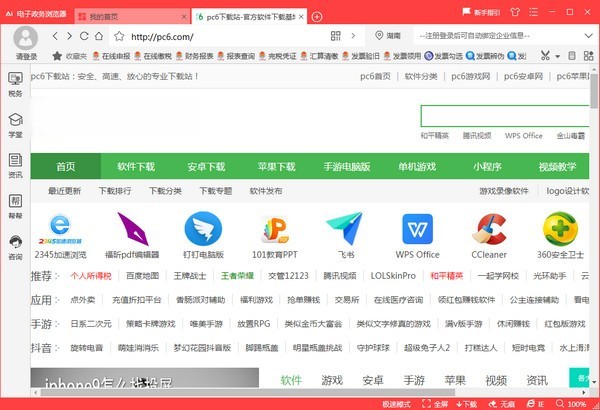Open the 安卓下载 navigation tab
Screen dimensions: 600x410
click(206, 166)
